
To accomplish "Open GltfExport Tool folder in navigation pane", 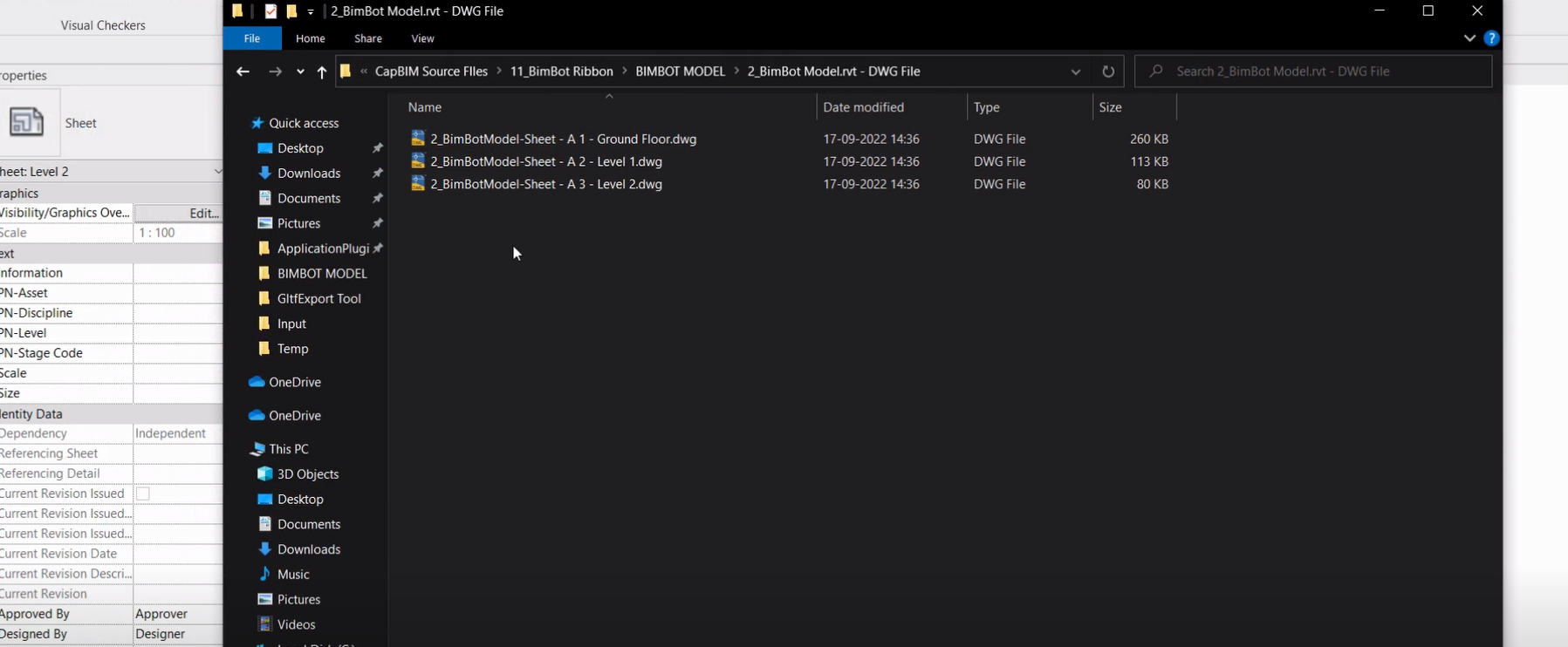I will 318,299.
